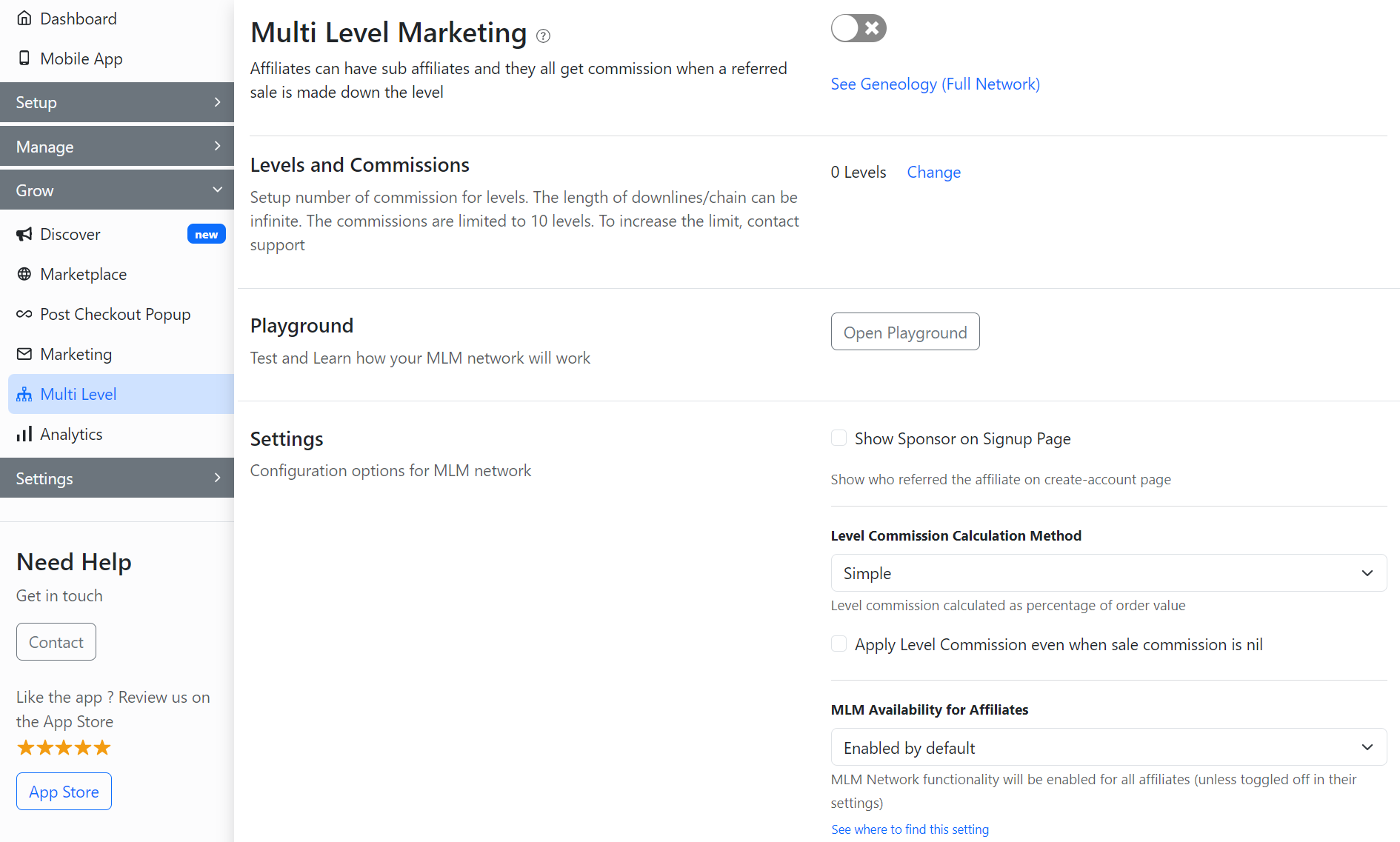Click the help icon beside Multi Level Marketing
This screenshot has width=1400, height=842.
pyautogui.click(x=543, y=36)
